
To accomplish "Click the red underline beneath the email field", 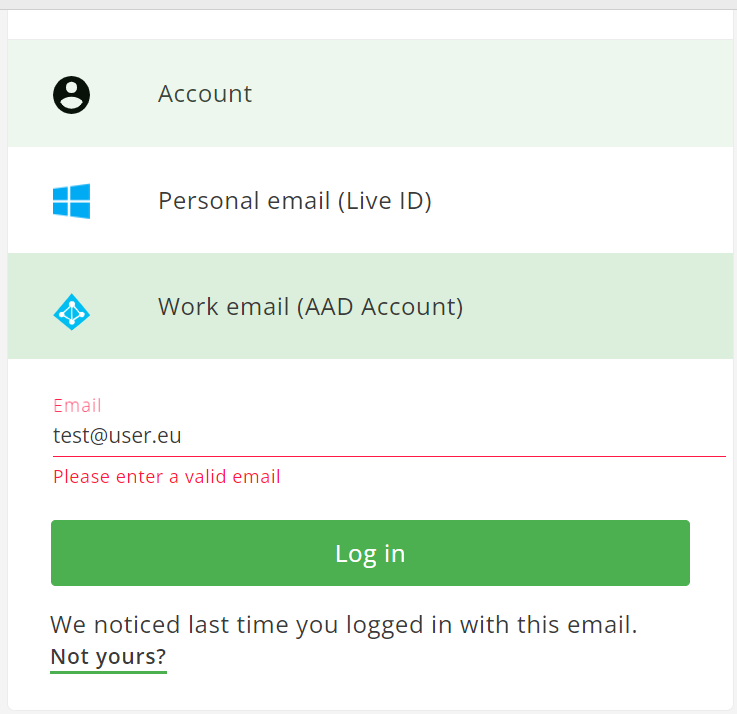I will [x=388, y=456].
